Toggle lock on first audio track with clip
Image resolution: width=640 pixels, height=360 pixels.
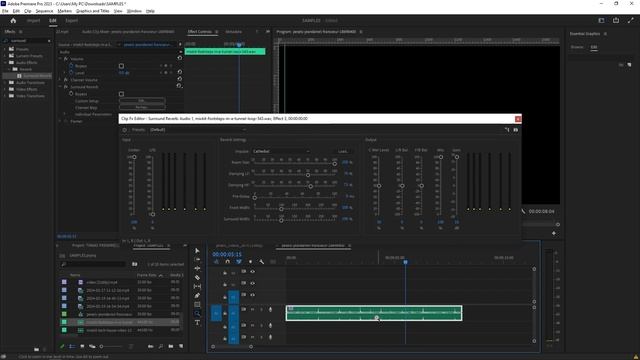[224, 313]
